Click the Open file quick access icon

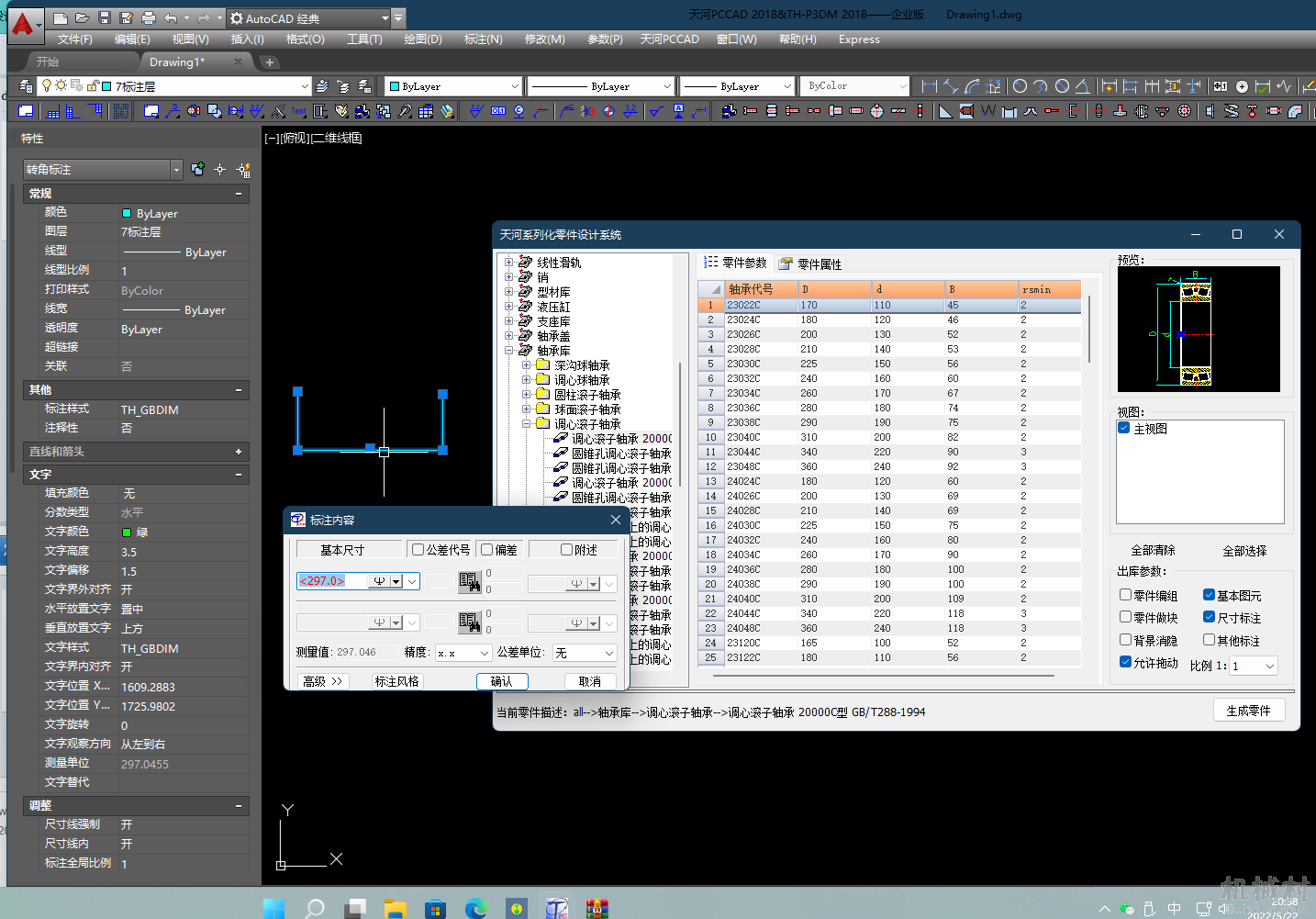pyautogui.click(x=83, y=18)
